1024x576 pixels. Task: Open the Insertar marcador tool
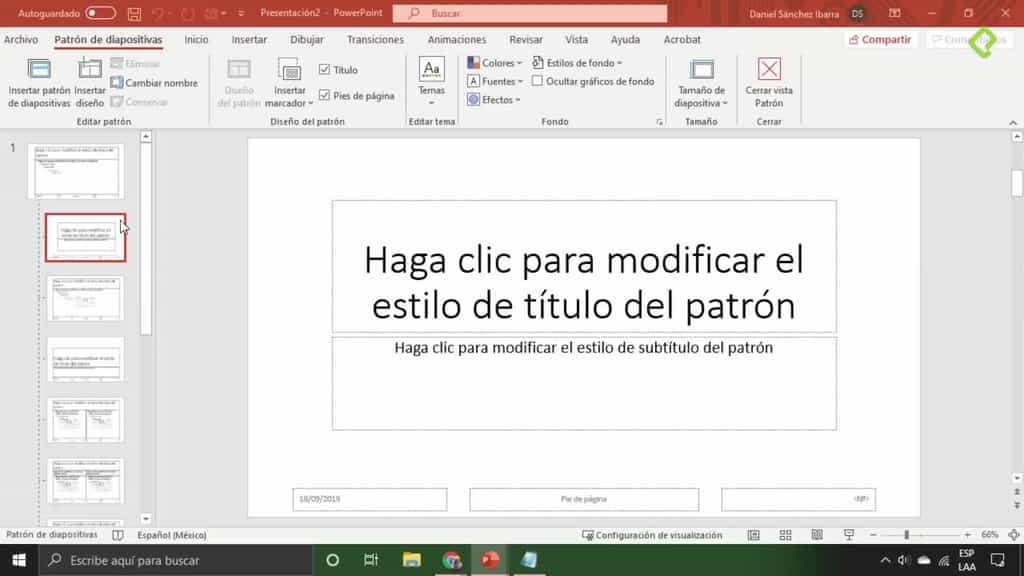(x=289, y=83)
